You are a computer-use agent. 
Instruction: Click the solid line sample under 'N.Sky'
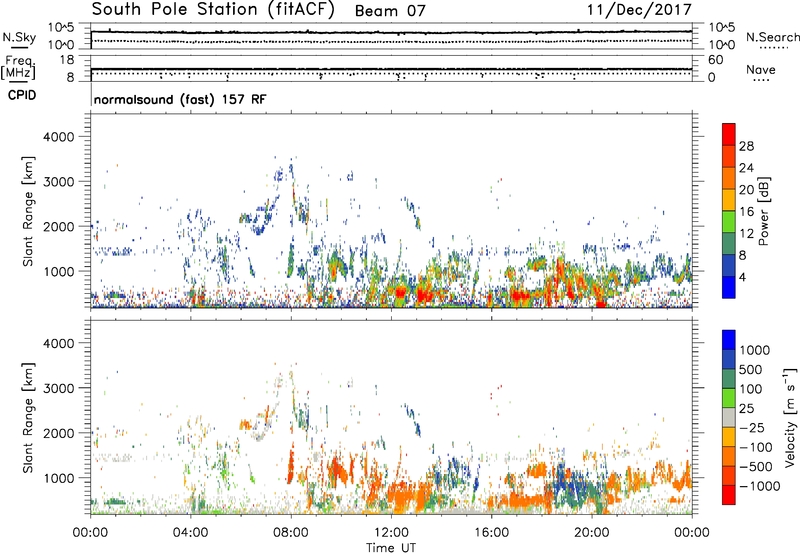point(19,47)
